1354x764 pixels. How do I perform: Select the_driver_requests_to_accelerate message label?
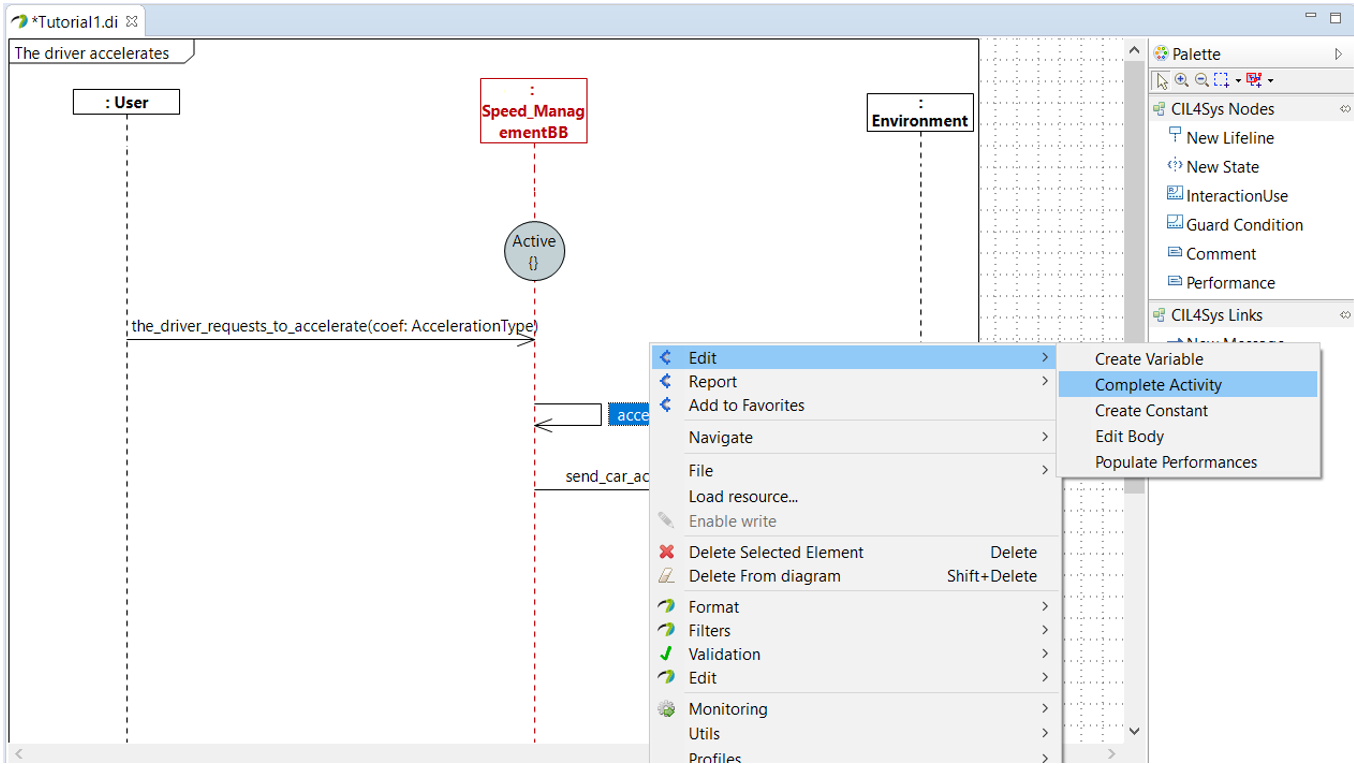(x=335, y=326)
